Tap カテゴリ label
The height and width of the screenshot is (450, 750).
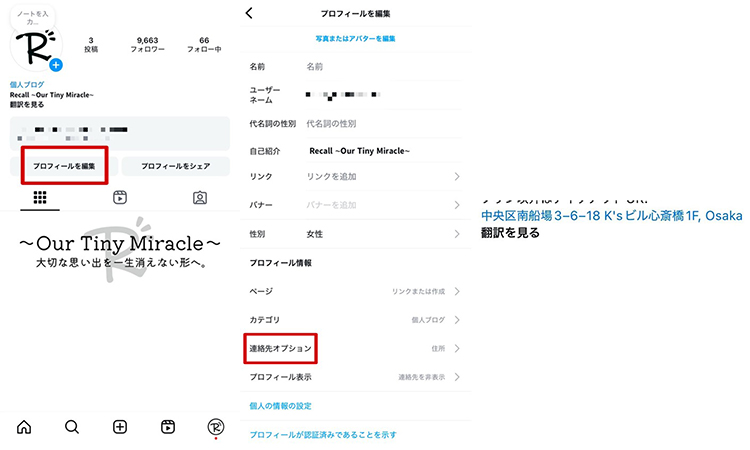click(x=265, y=320)
